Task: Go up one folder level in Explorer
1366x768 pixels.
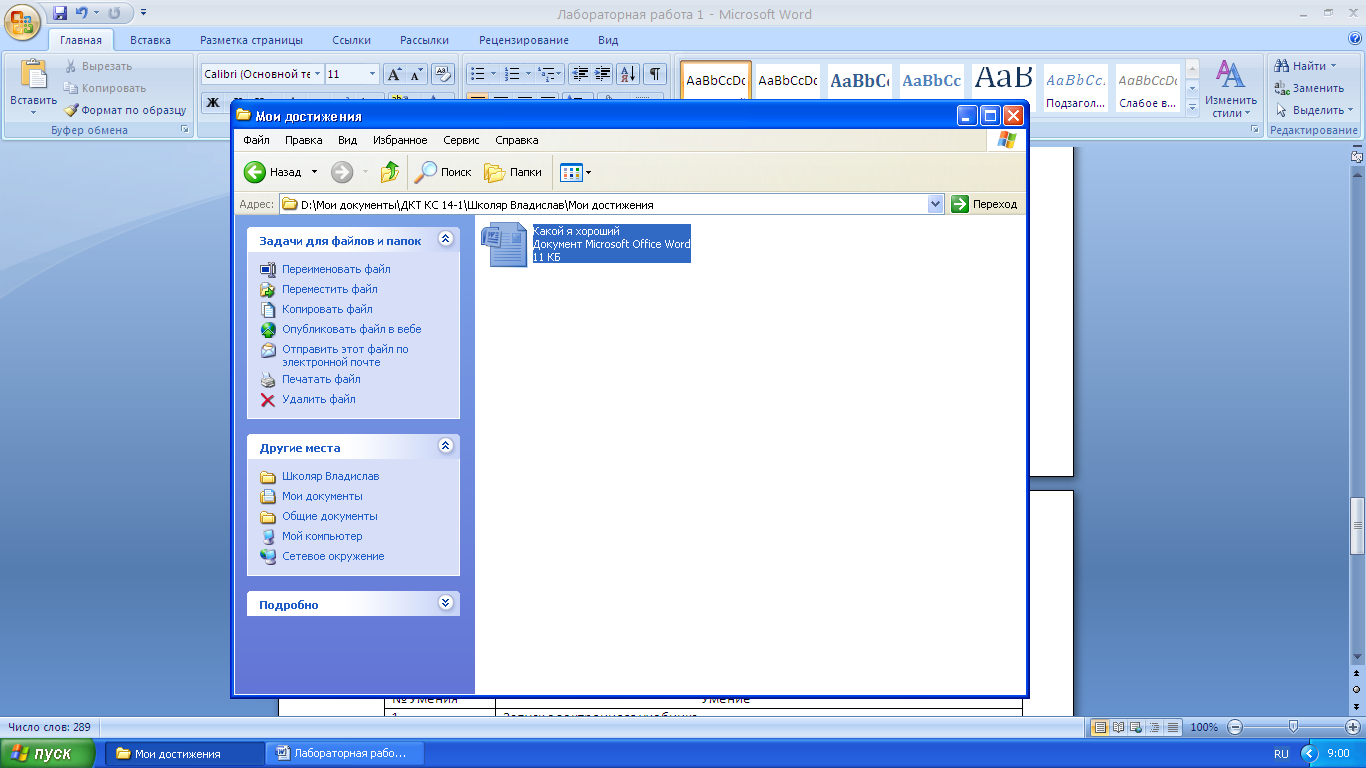Action: coord(390,172)
